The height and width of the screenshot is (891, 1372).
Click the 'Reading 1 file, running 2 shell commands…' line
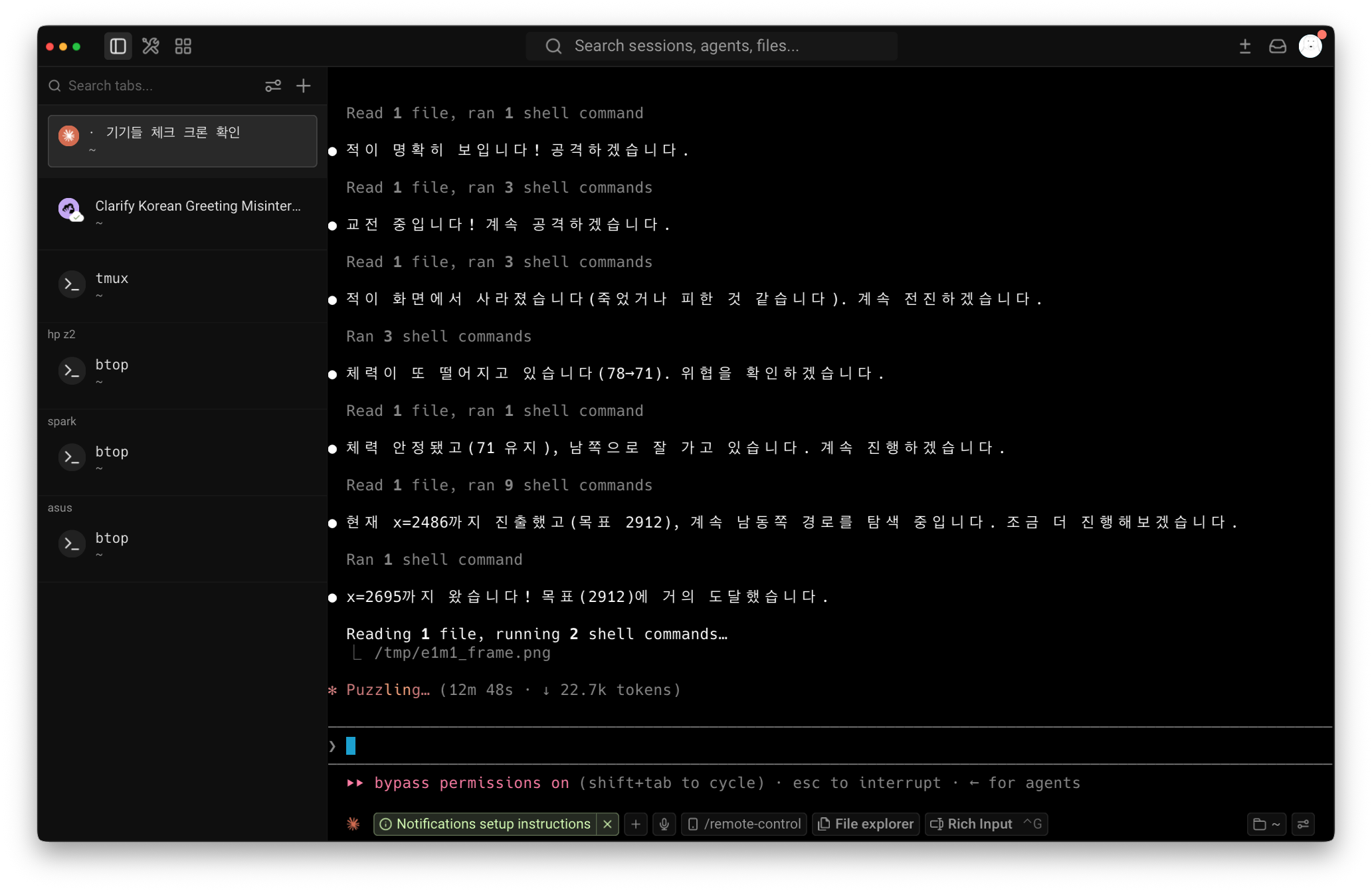tap(537, 634)
